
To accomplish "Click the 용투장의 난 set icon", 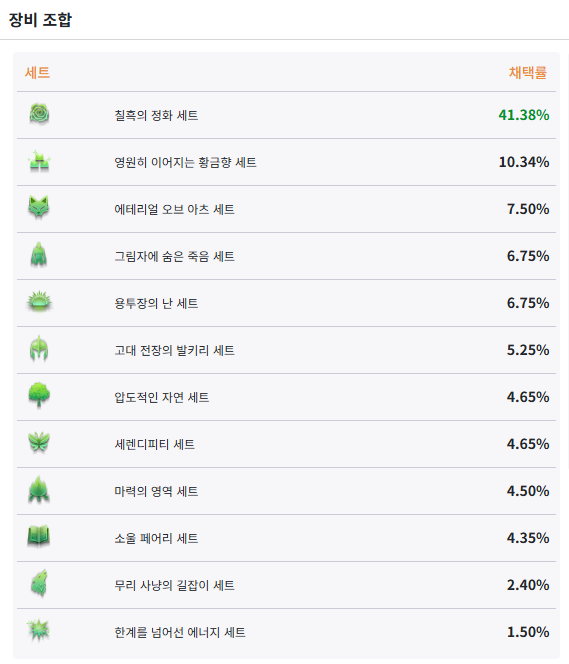I will click(x=39, y=302).
